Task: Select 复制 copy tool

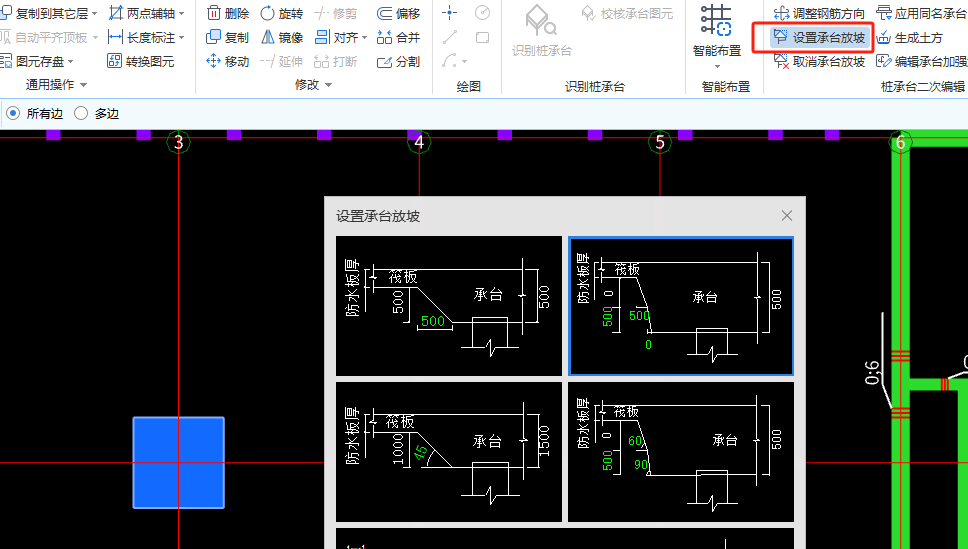Action: pyautogui.click(x=227, y=38)
